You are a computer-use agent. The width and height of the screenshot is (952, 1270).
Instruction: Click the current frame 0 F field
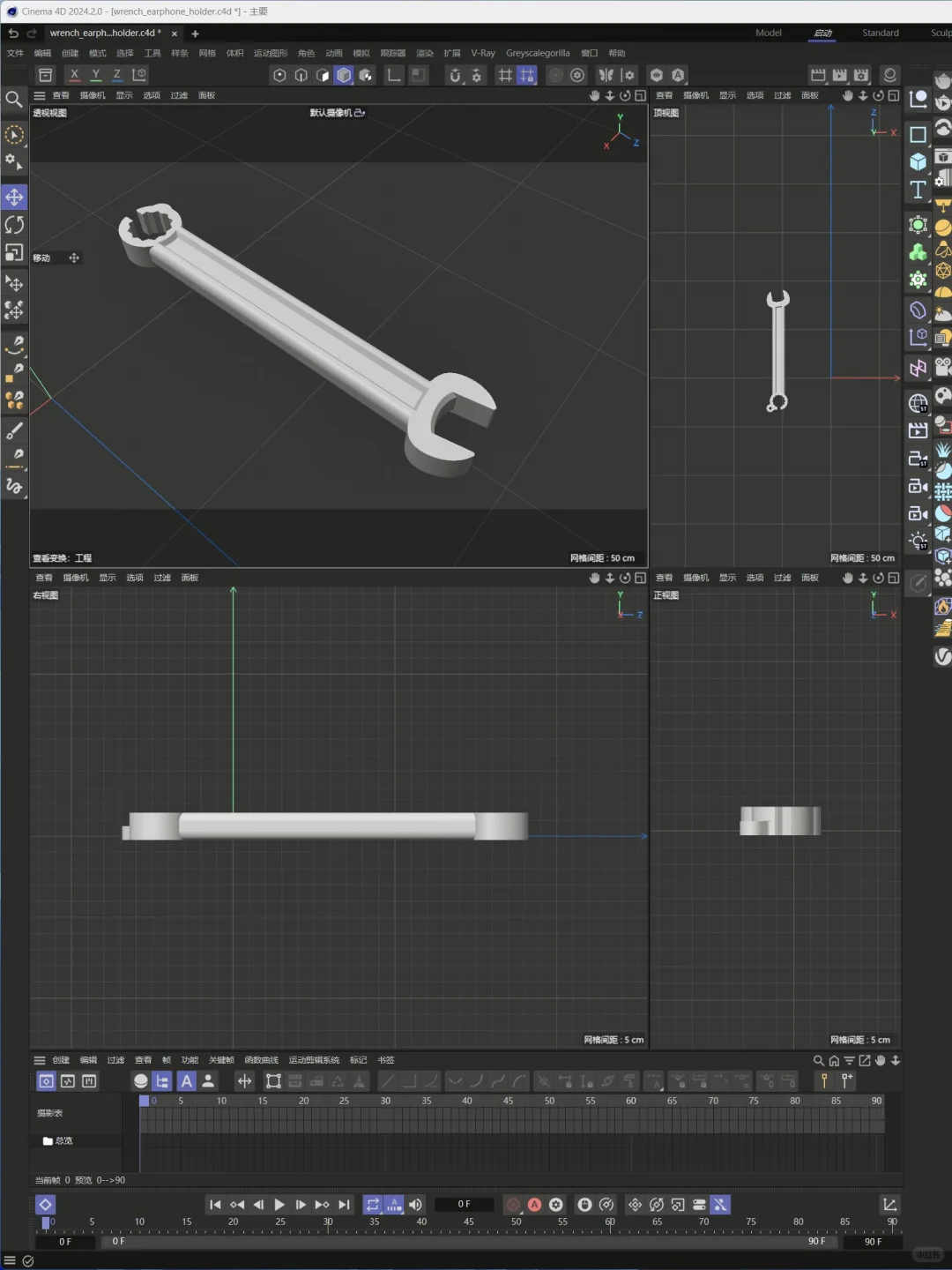pyautogui.click(x=465, y=1204)
